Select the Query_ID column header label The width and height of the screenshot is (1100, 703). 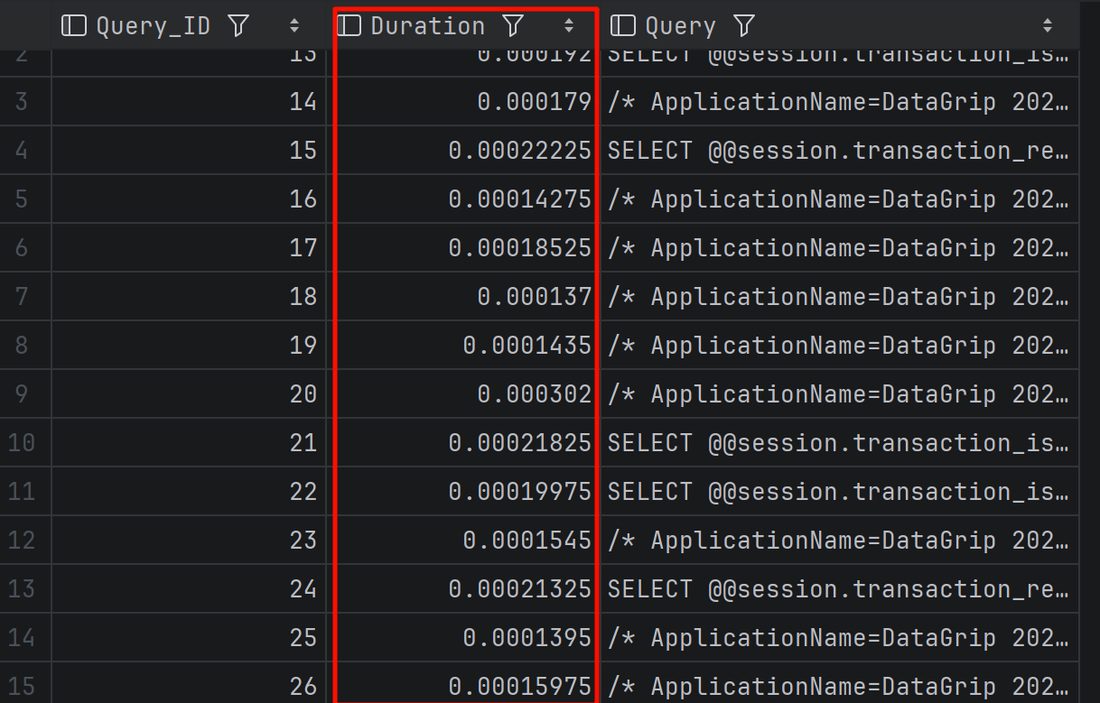point(153,27)
